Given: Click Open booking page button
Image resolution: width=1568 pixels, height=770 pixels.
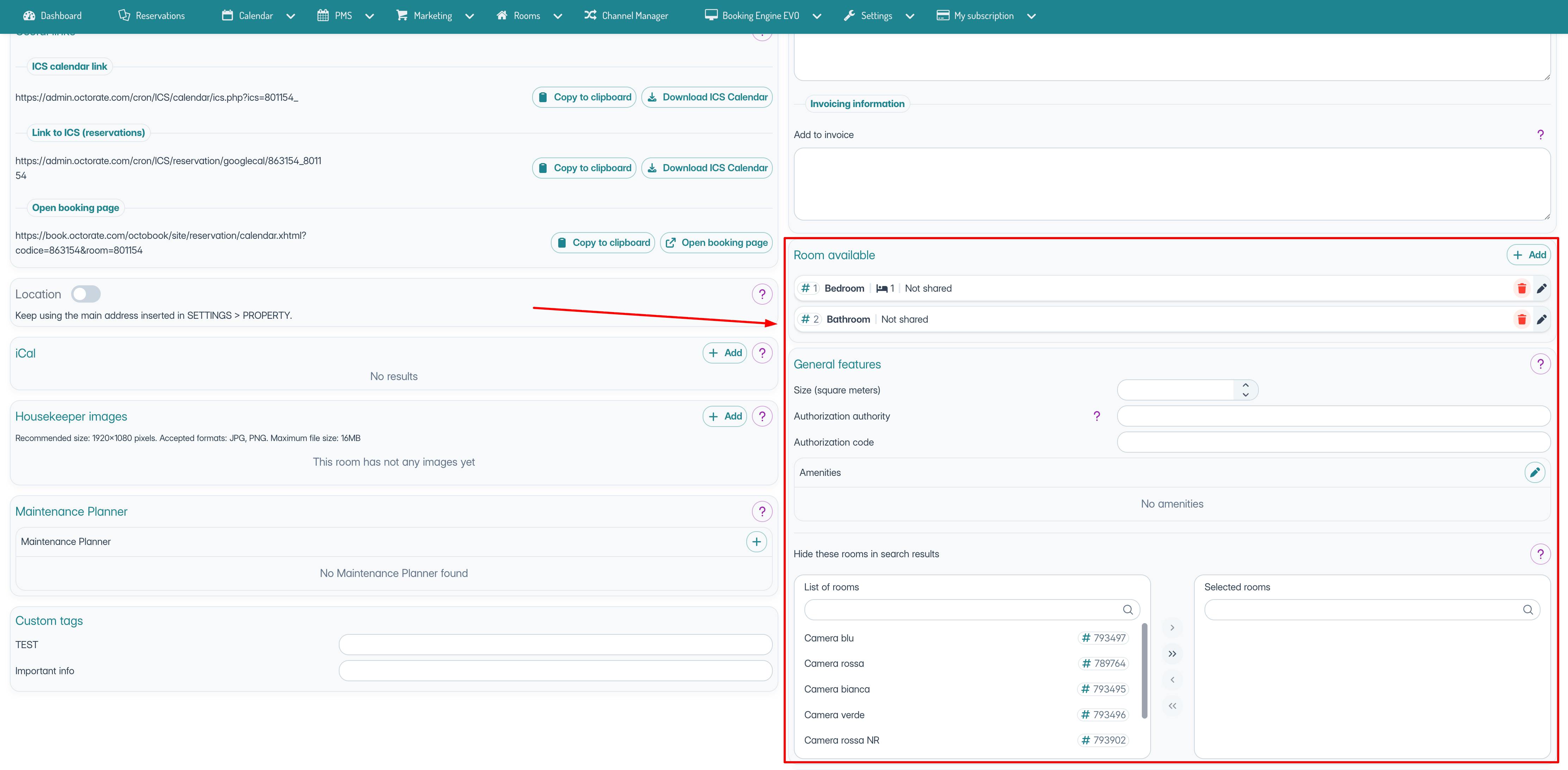Looking at the screenshot, I should (x=716, y=242).
